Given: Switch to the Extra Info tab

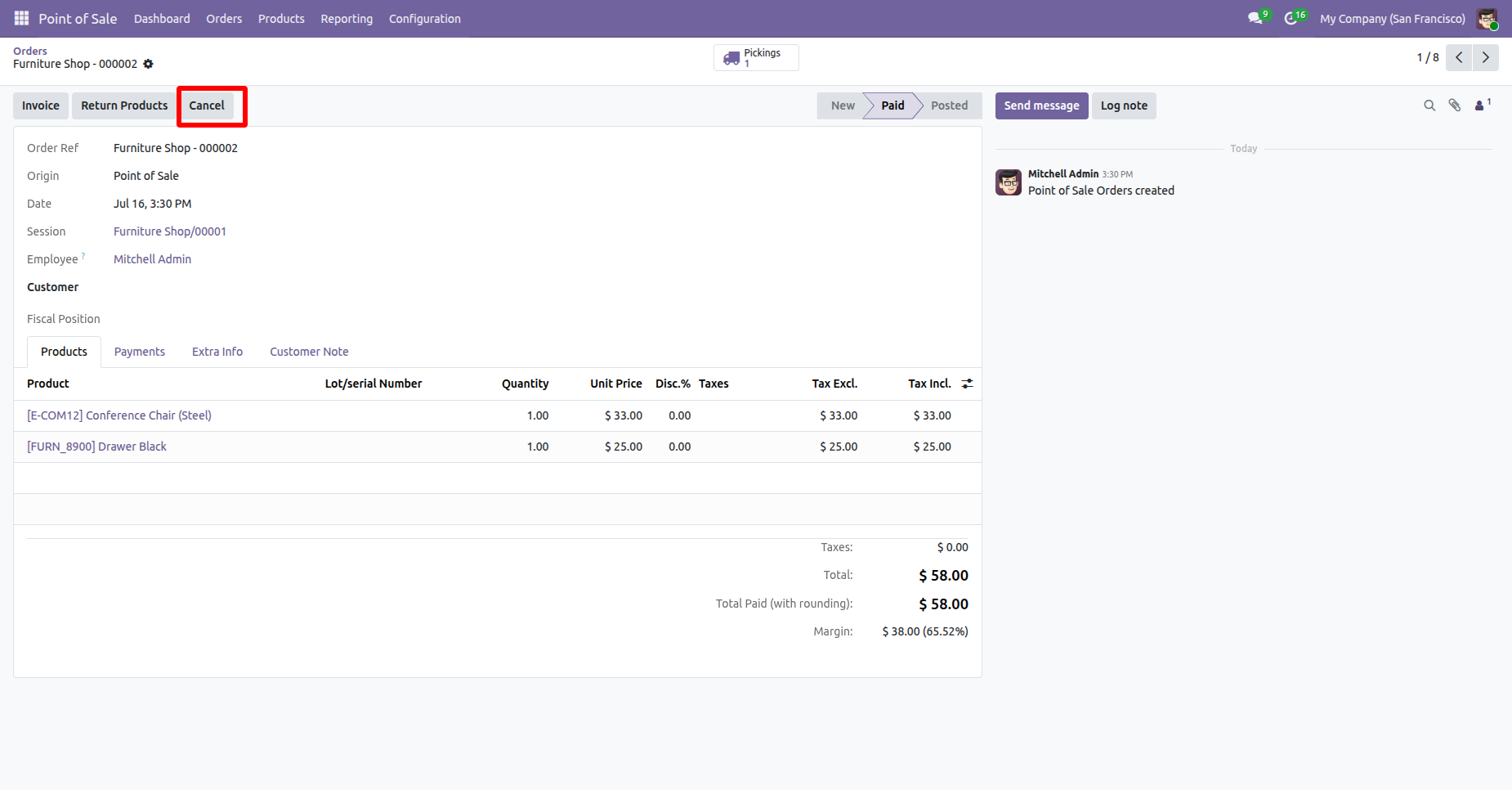Looking at the screenshot, I should (217, 352).
